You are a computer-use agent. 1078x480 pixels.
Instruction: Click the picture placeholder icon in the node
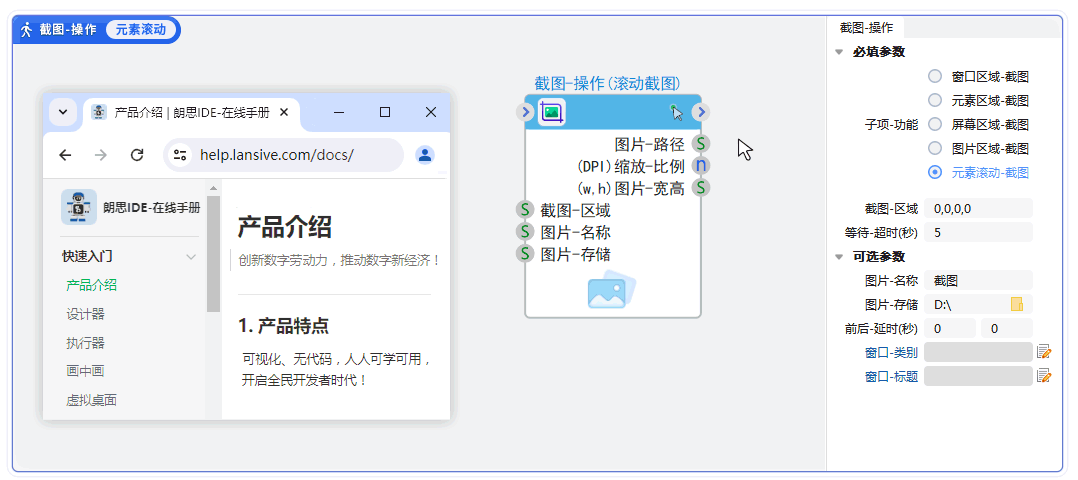tap(611, 290)
